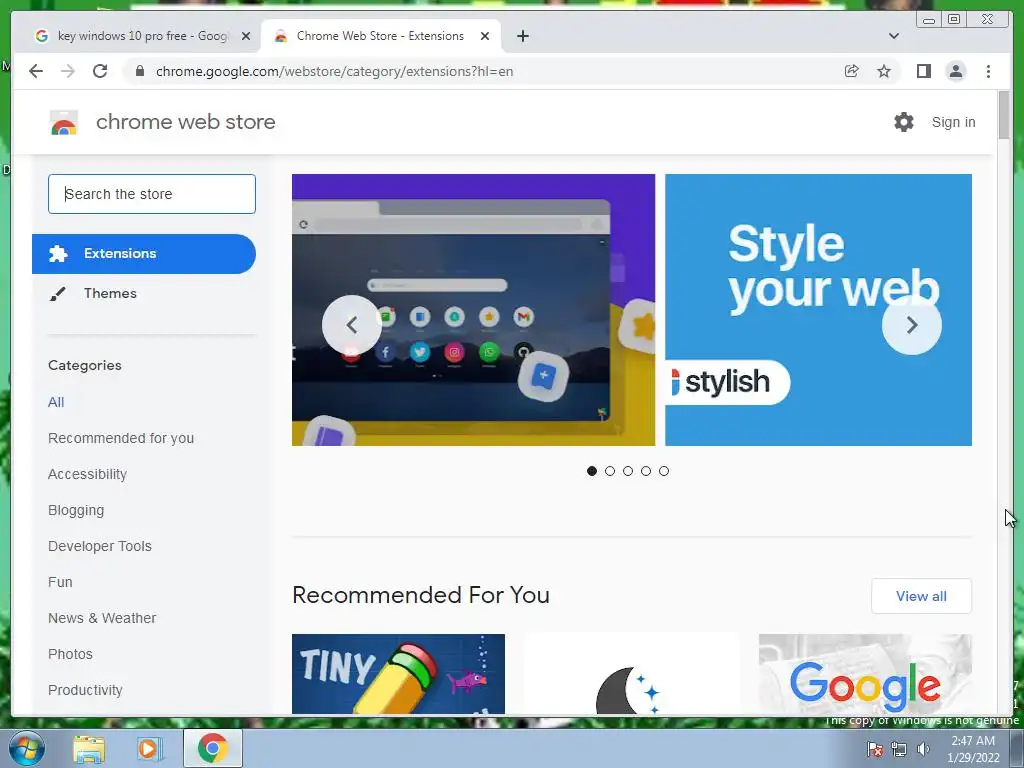The width and height of the screenshot is (1024, 768).
Task: Open the Windows Start menu
Action: 26,748
